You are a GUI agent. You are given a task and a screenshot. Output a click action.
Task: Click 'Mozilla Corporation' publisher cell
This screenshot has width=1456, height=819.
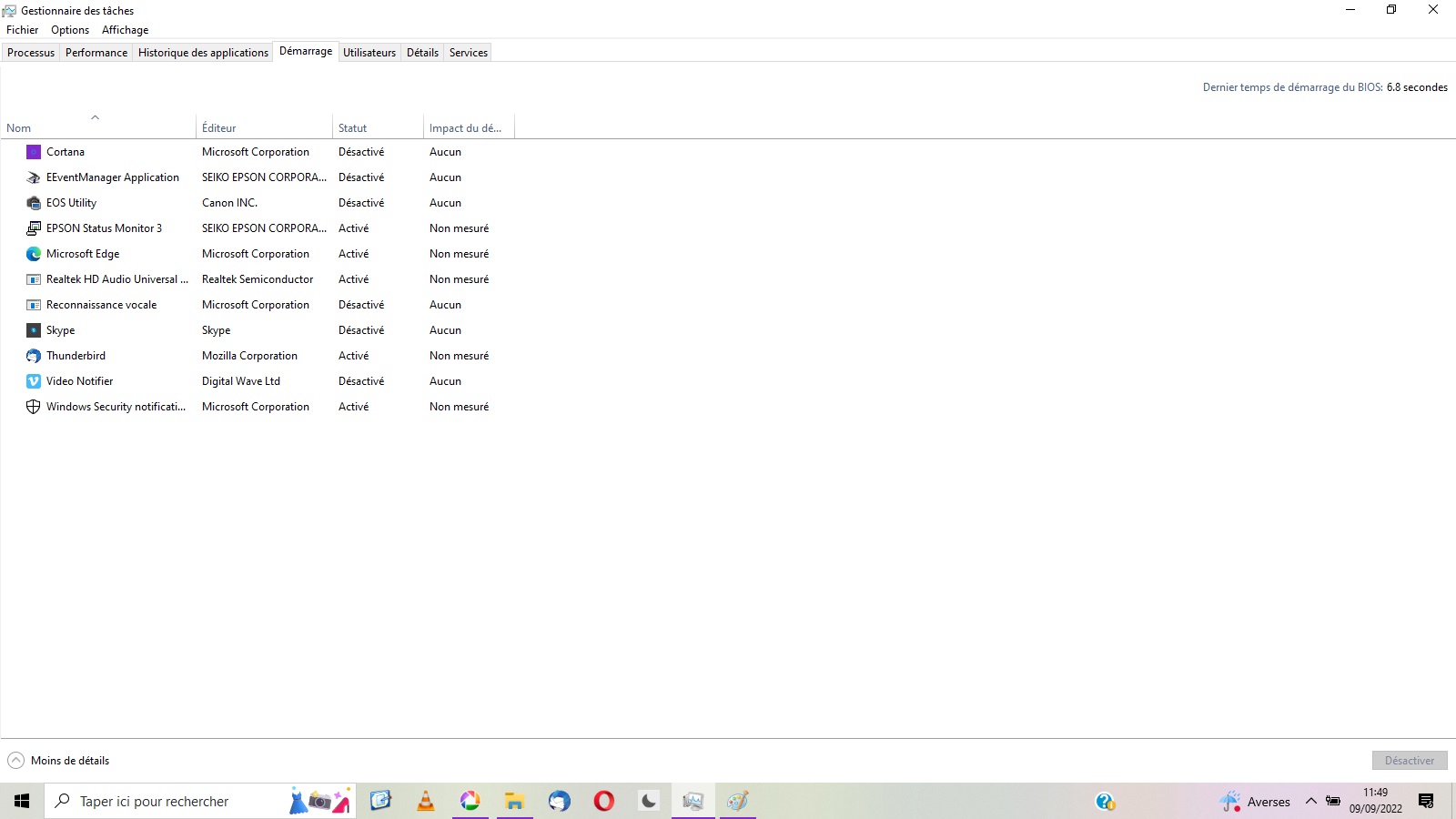[249, 356]
